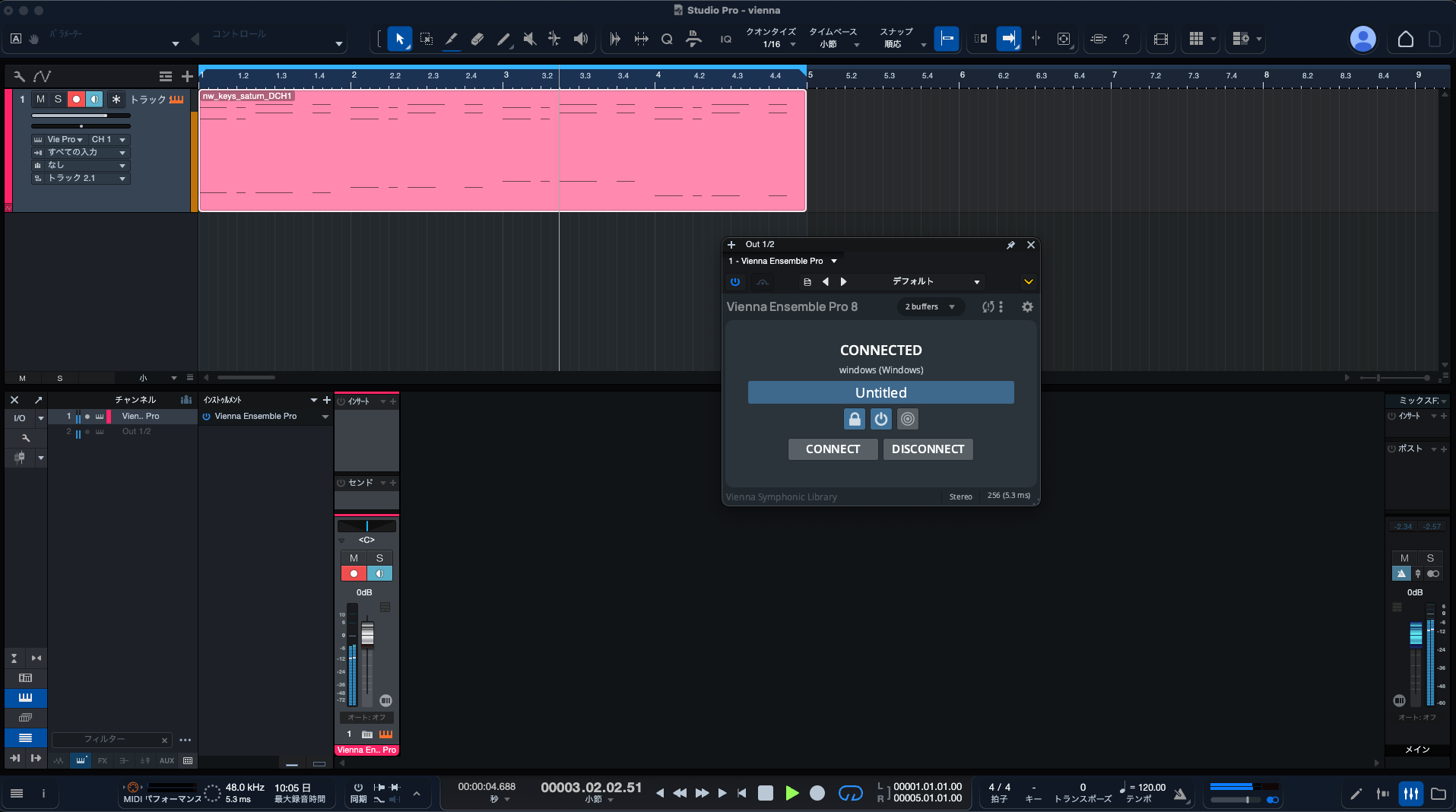Click the Stop button in transport
This screenshot has height=812, width=1456.
(766, 793)
